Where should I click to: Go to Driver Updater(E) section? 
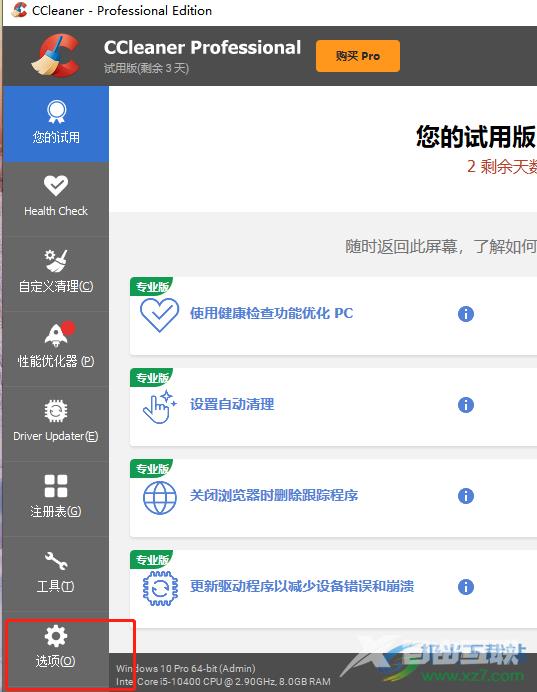[x=56, y=424]
